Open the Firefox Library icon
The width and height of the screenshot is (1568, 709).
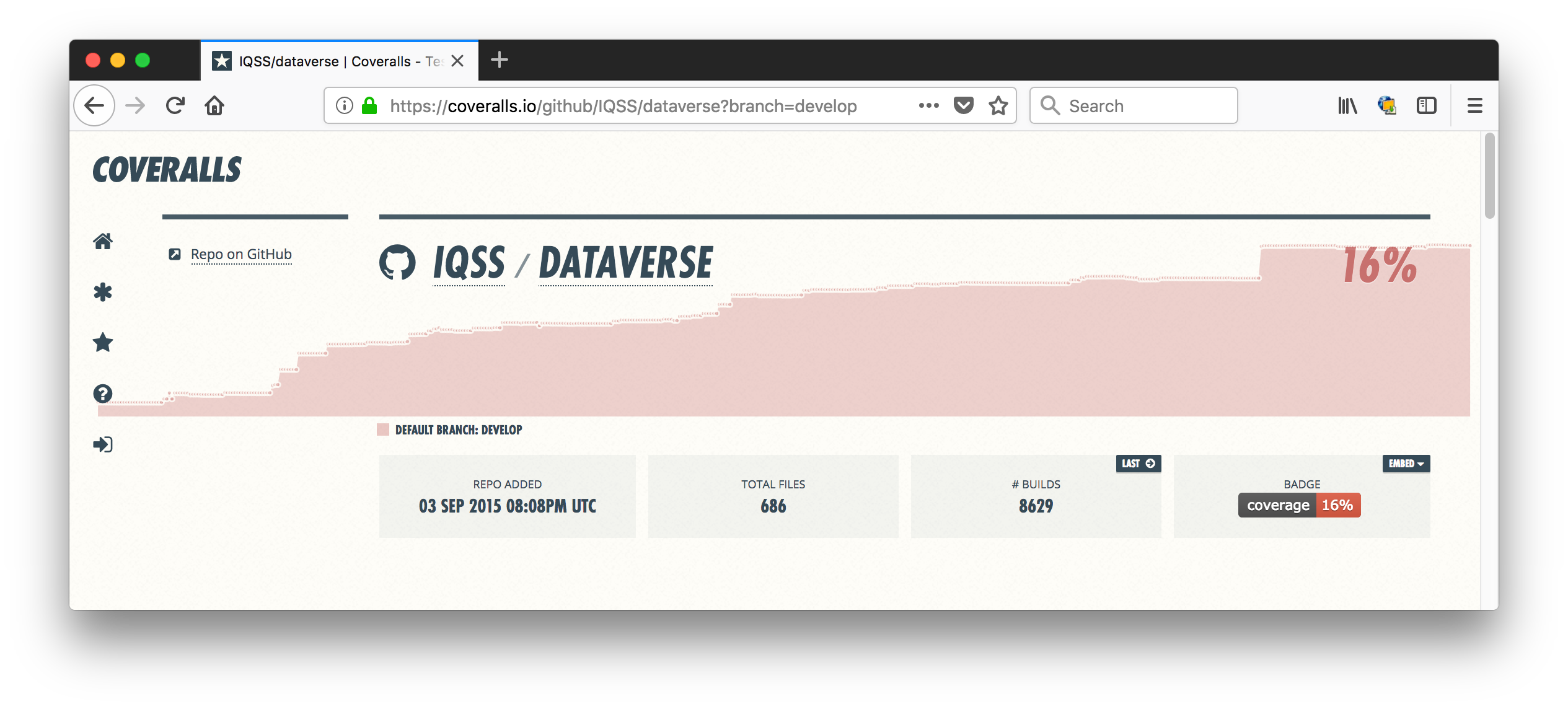point(1347,106)
